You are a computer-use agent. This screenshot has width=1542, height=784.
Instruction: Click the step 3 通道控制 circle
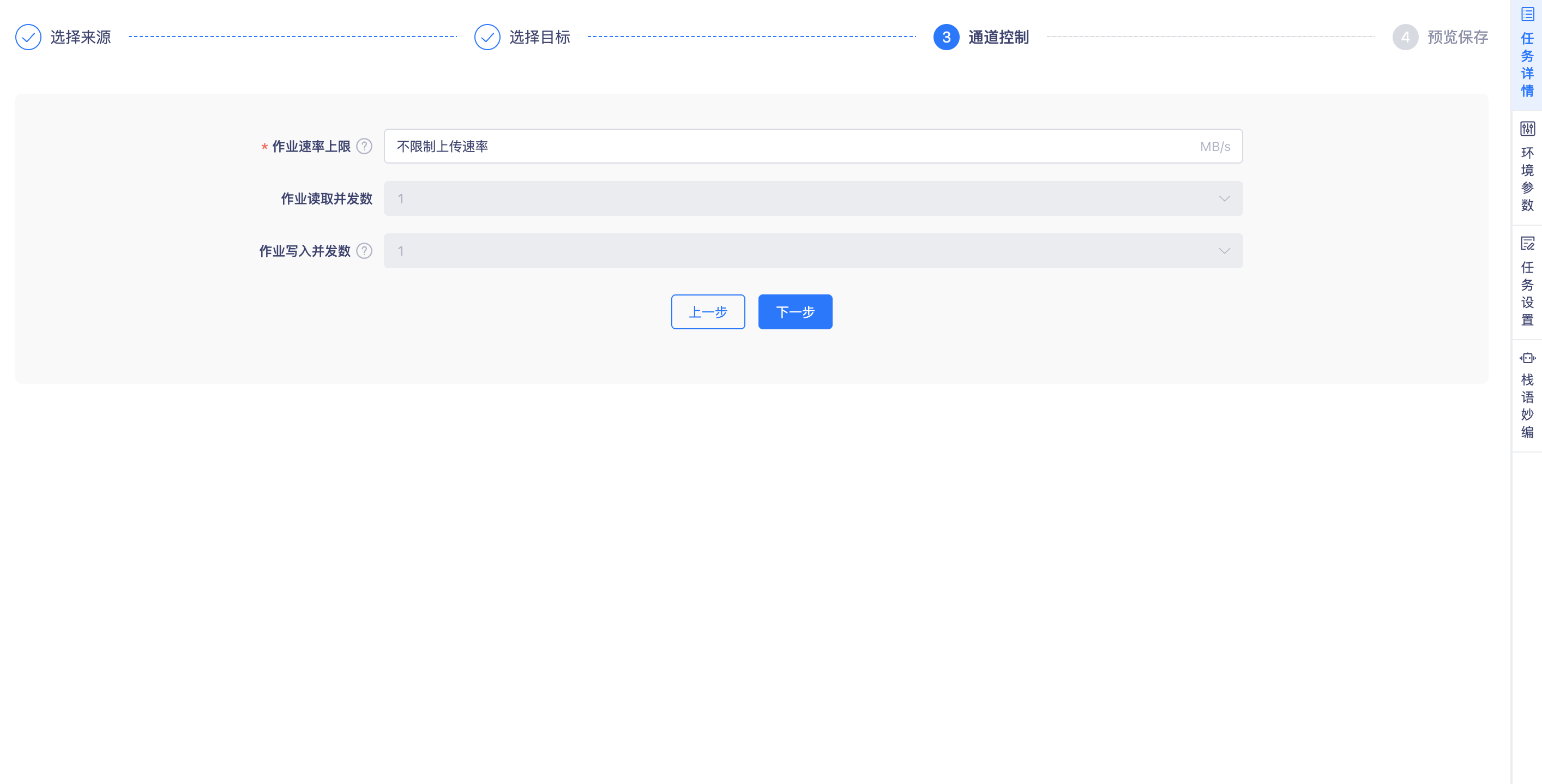click(947, 37)
